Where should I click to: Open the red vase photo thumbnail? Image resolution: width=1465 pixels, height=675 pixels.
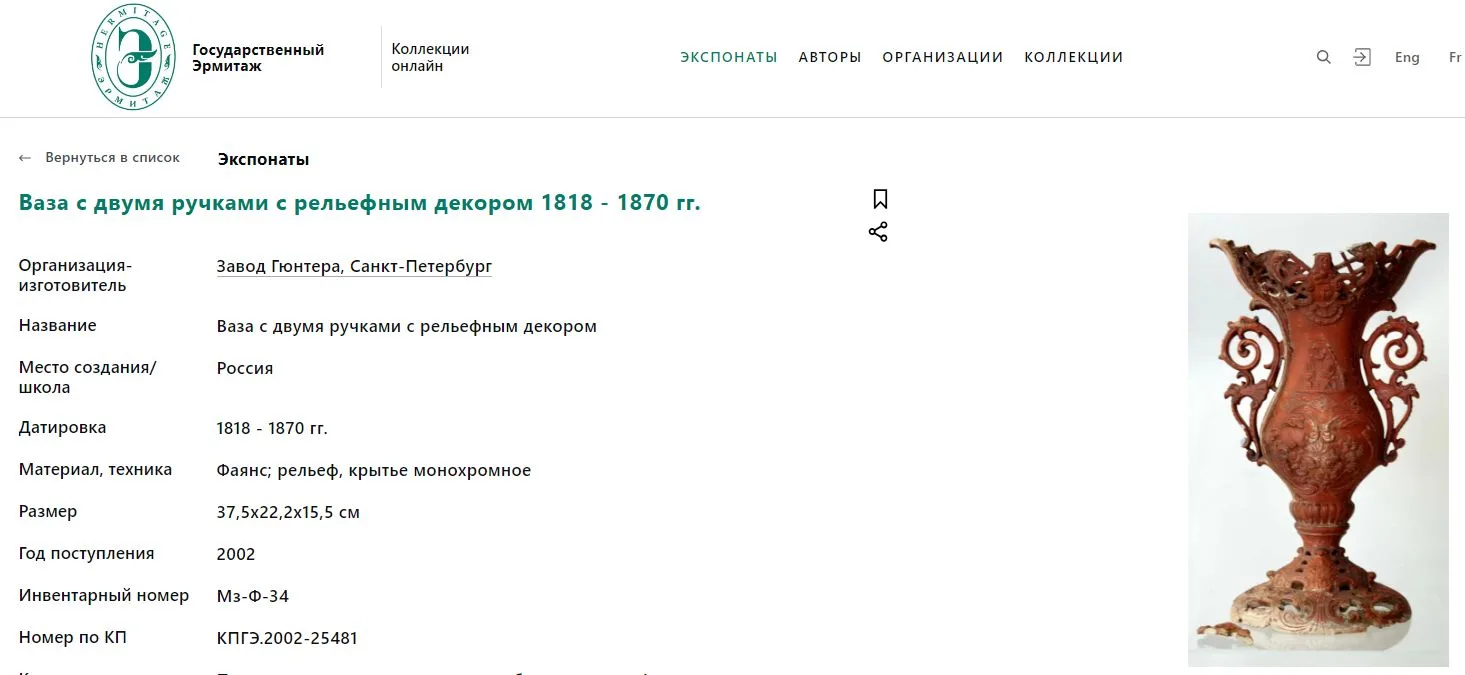point(1318,440)
